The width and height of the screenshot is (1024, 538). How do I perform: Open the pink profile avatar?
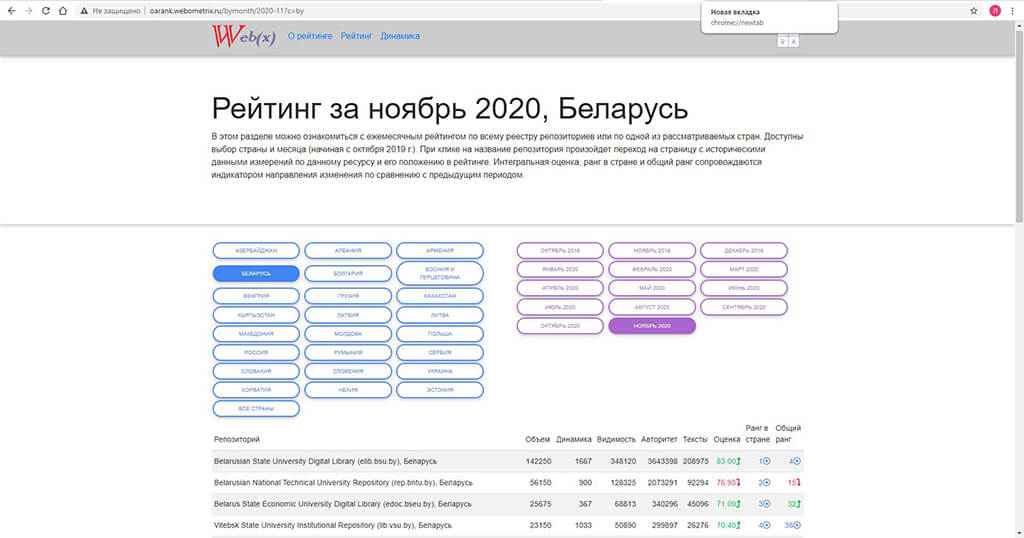click(995, 10)
